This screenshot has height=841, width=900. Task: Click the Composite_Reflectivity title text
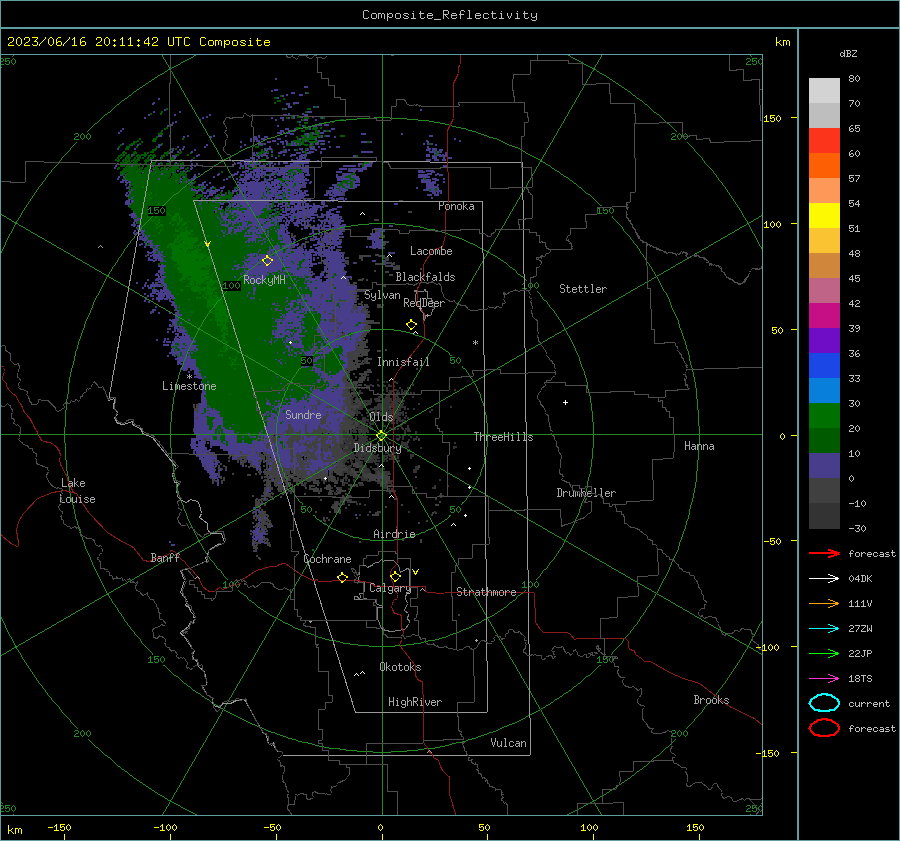(x=450, y=15)
